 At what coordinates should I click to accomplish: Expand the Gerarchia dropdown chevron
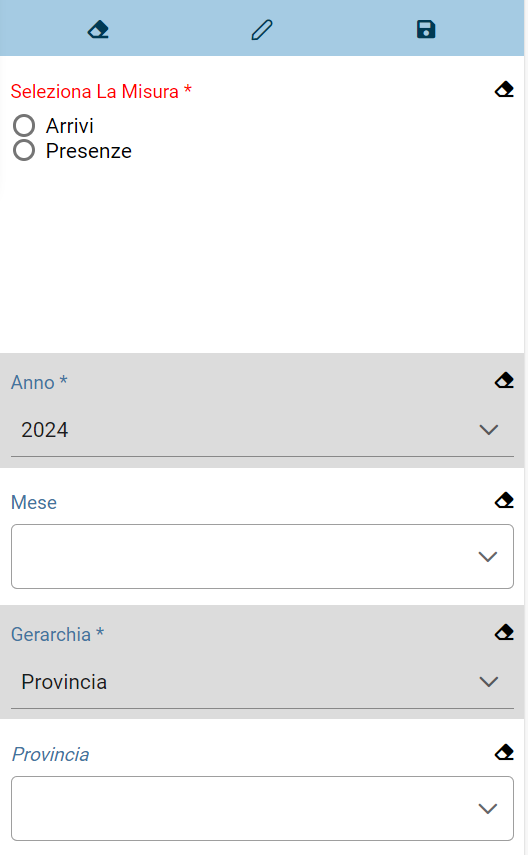coord(488,682)
